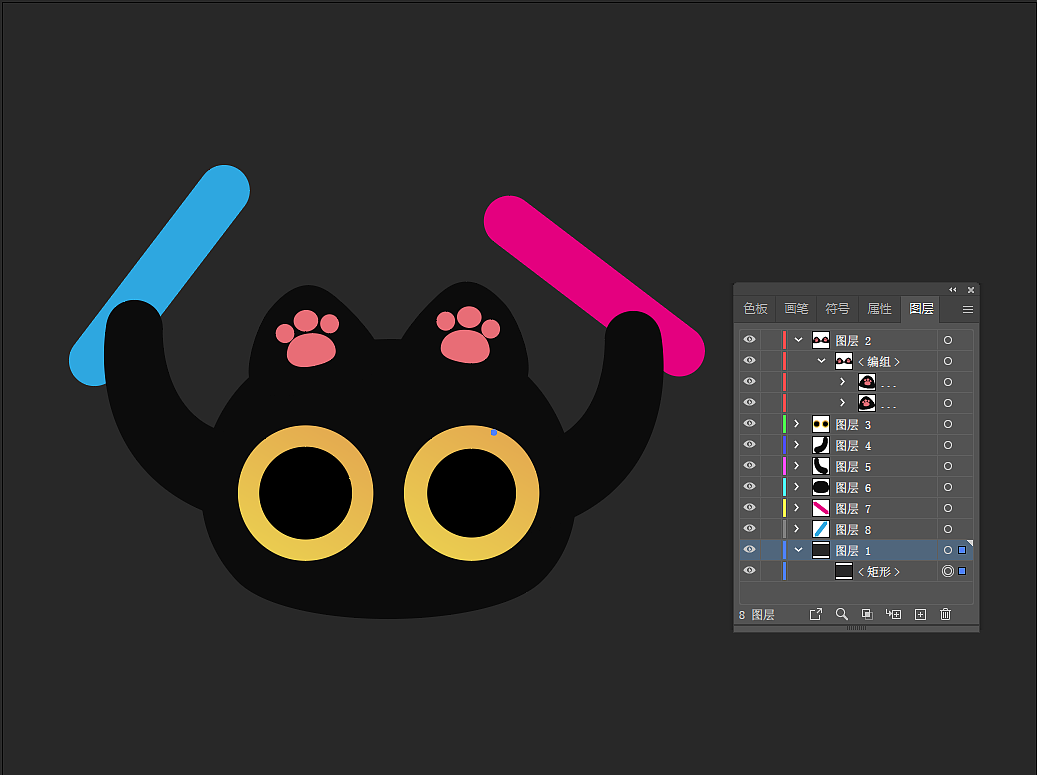Screen dimensions: 1037x775
Task: Select the layer named 图层 5
Action: click(x=853, y=467)
